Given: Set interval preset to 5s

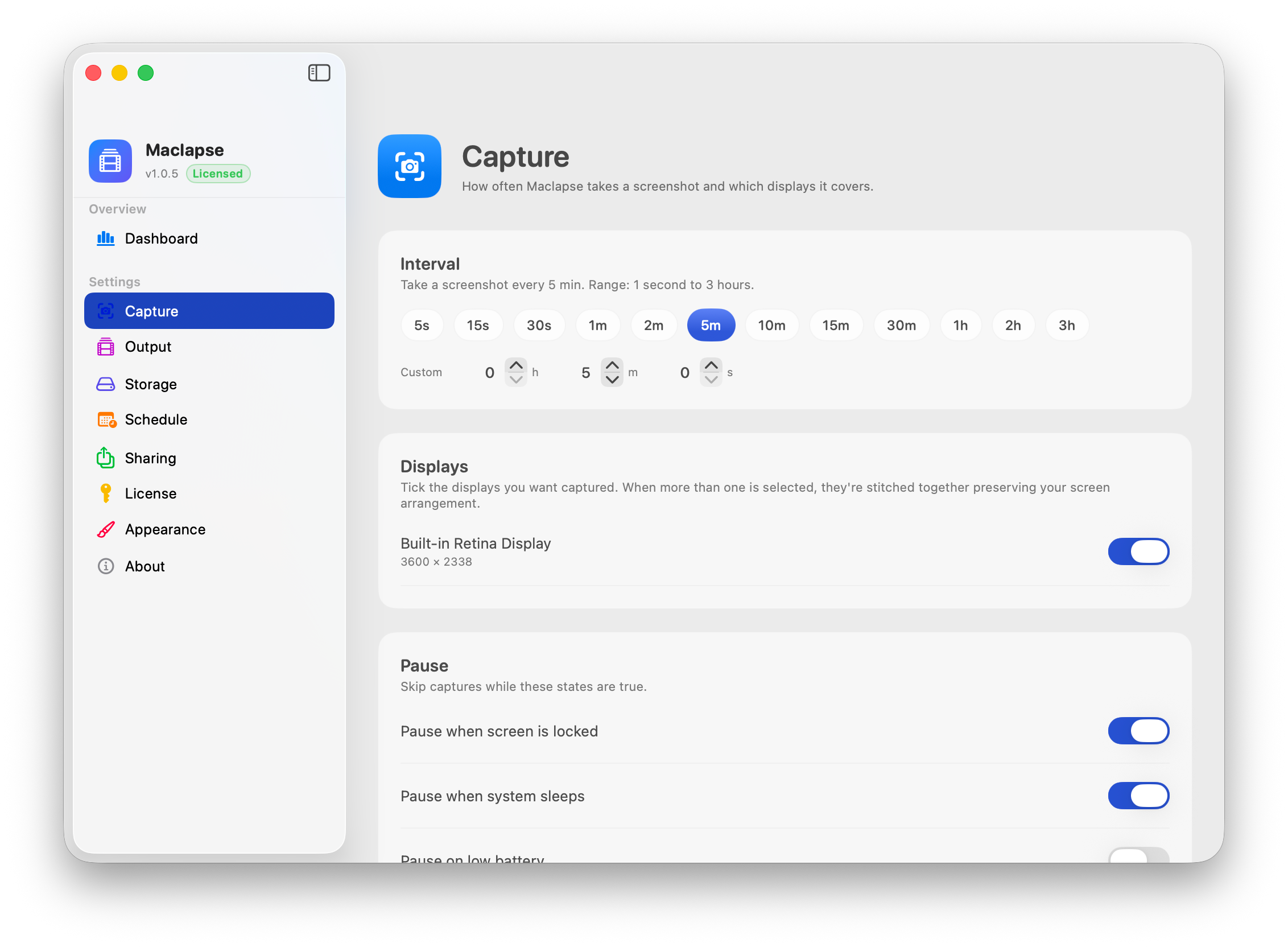Looking at the screenshot, I should 422,326.
